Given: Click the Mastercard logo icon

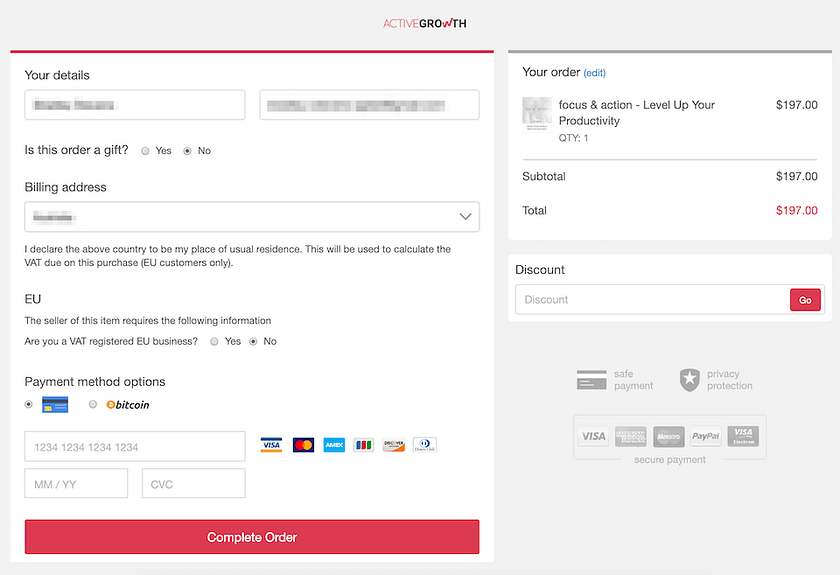Looking at the screenshot, I should pos(303,445).
